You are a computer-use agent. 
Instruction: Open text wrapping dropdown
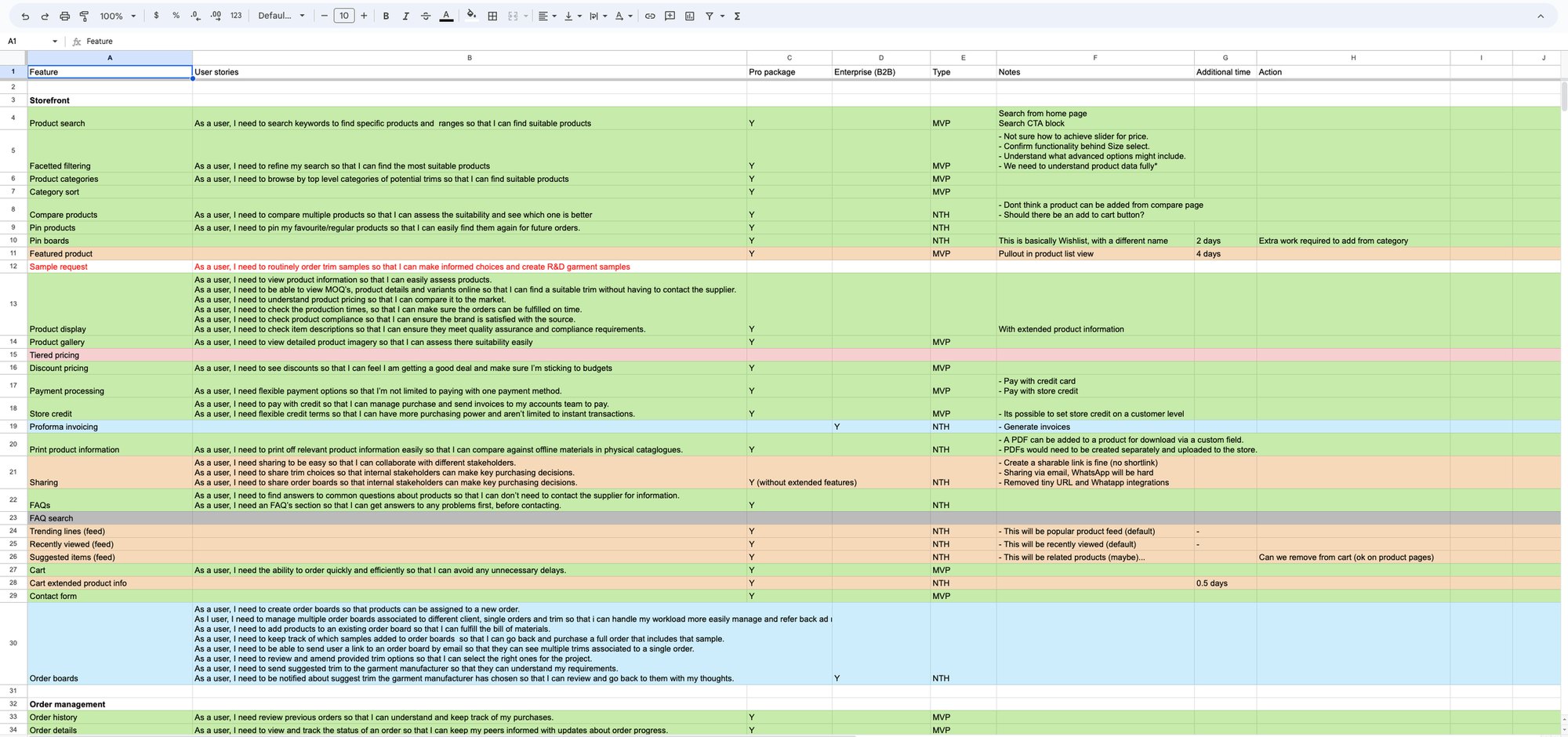pos(597,16)
